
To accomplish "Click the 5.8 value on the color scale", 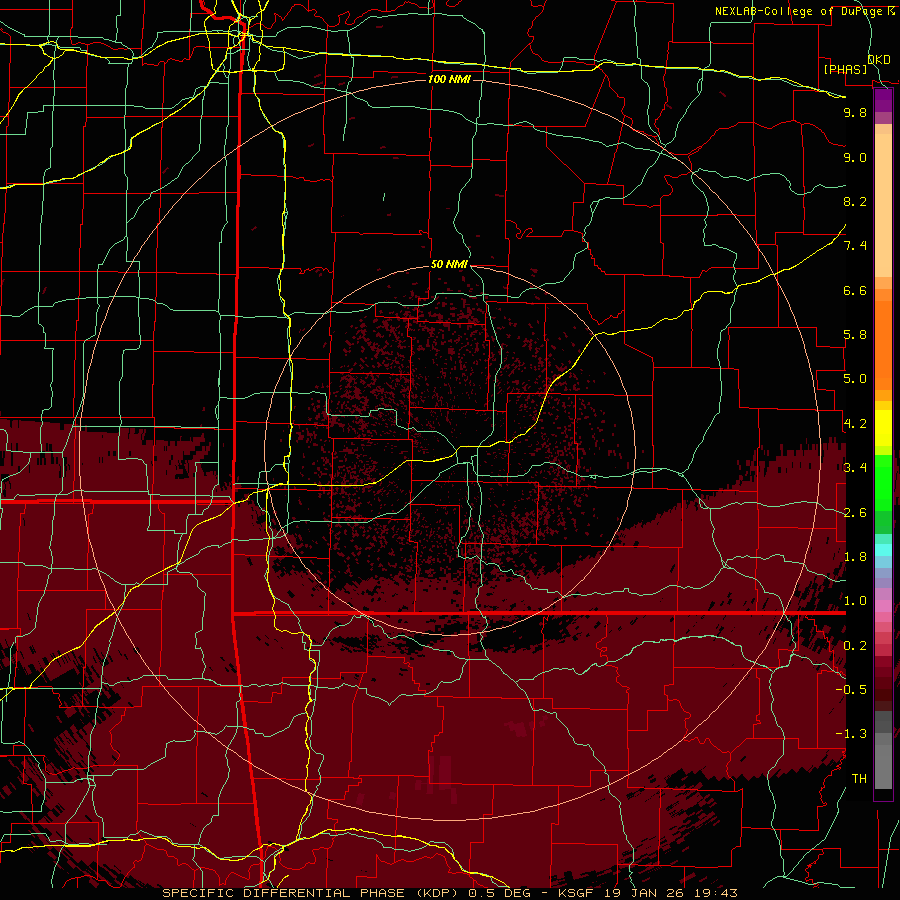I will click(x=855, y=335).
